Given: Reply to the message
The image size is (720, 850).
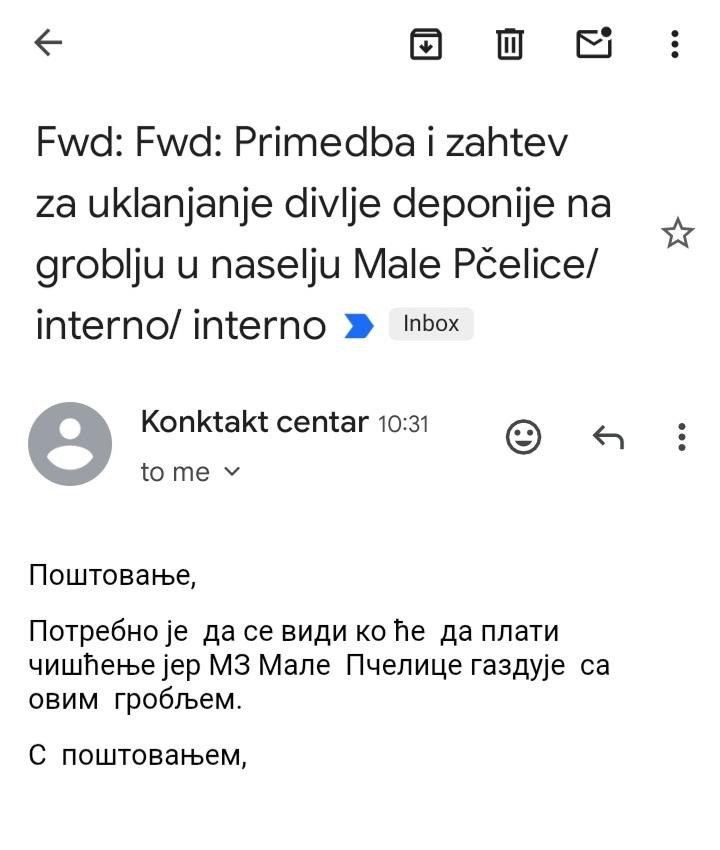Looking at the screenshot, I should pyautogui.click(x=608, y=437).
